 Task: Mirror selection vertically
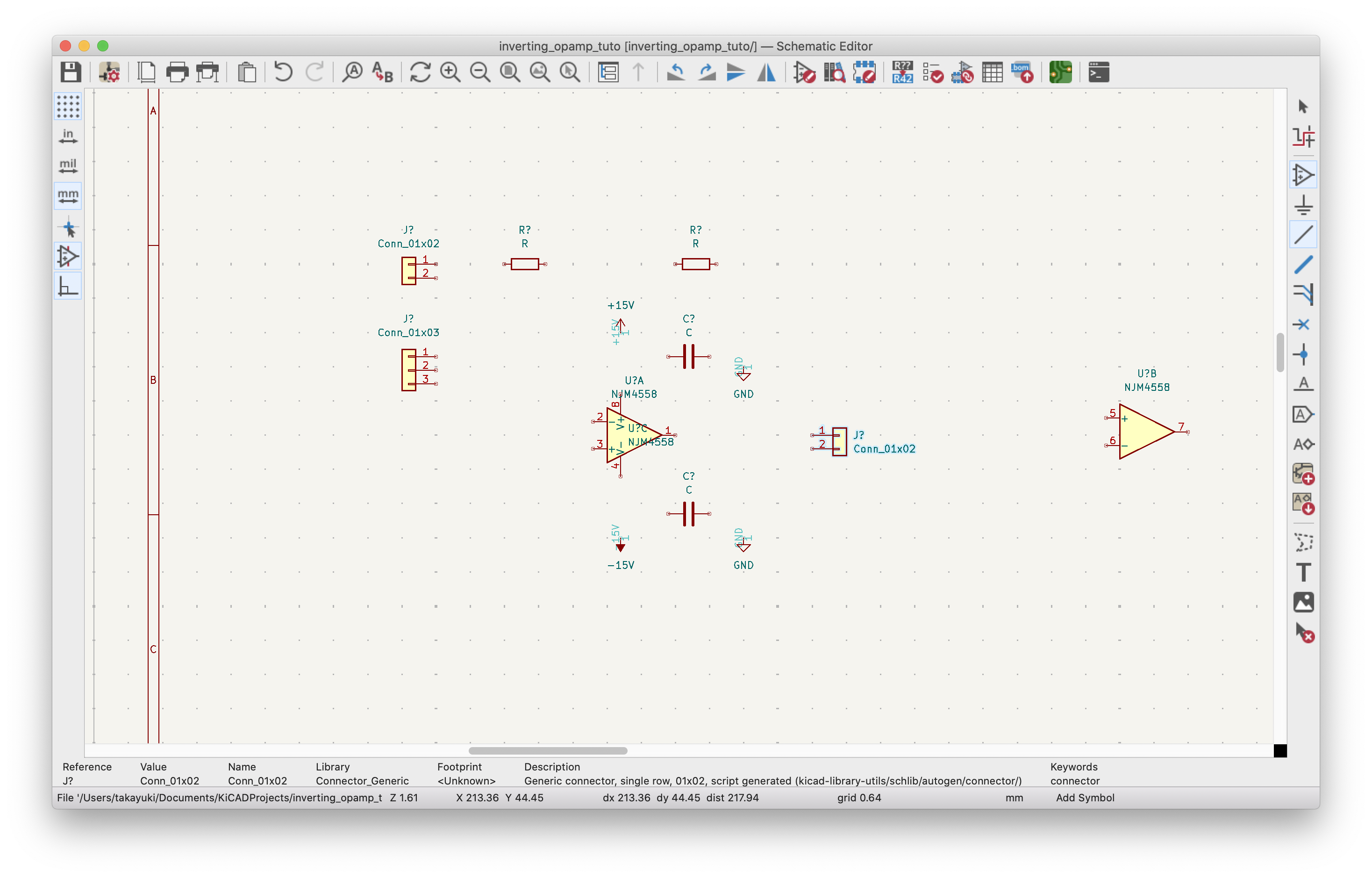[736, 72]
